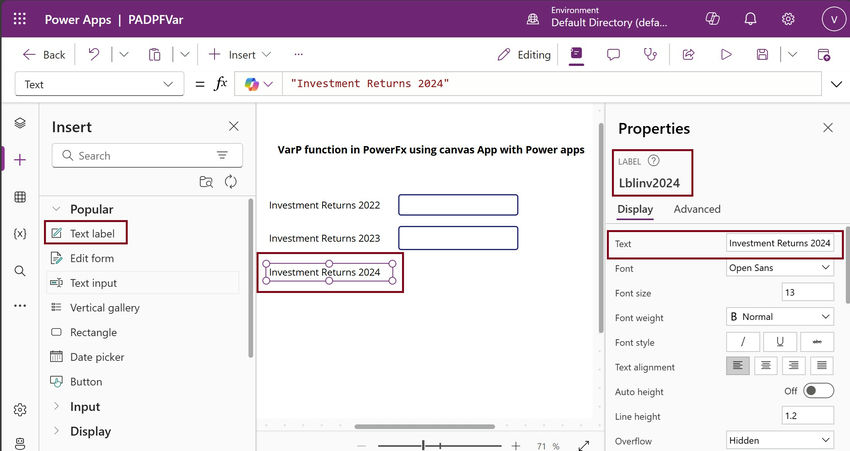Screen dimensions: 850x451
Task: Open the Variables icon in sidebar
Action: pyautogui.click(x=20, y=234)
